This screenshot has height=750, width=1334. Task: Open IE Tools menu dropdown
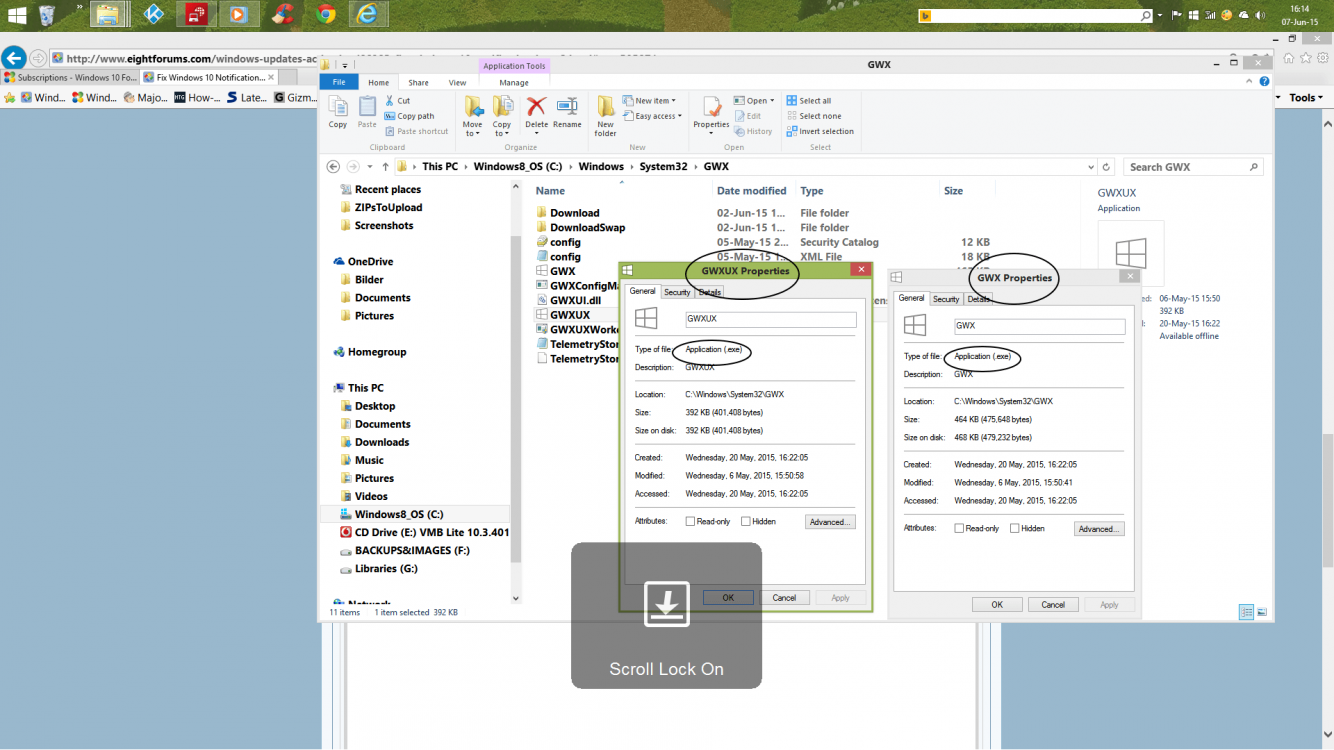tap(1306, 97)
